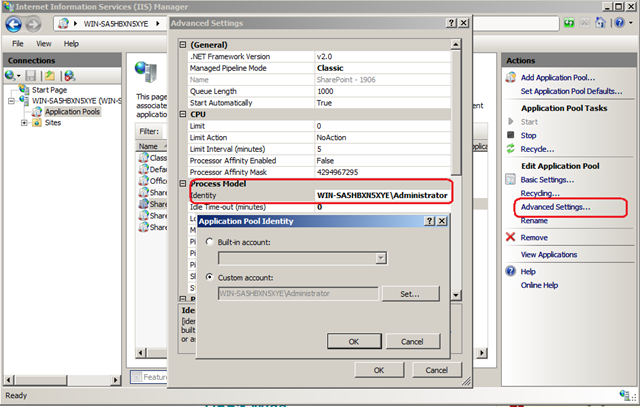This screenshot has height=407, width=640.
Task: Collapse the WIN-SA5HBXN5XYE server node
Action: 11,100
